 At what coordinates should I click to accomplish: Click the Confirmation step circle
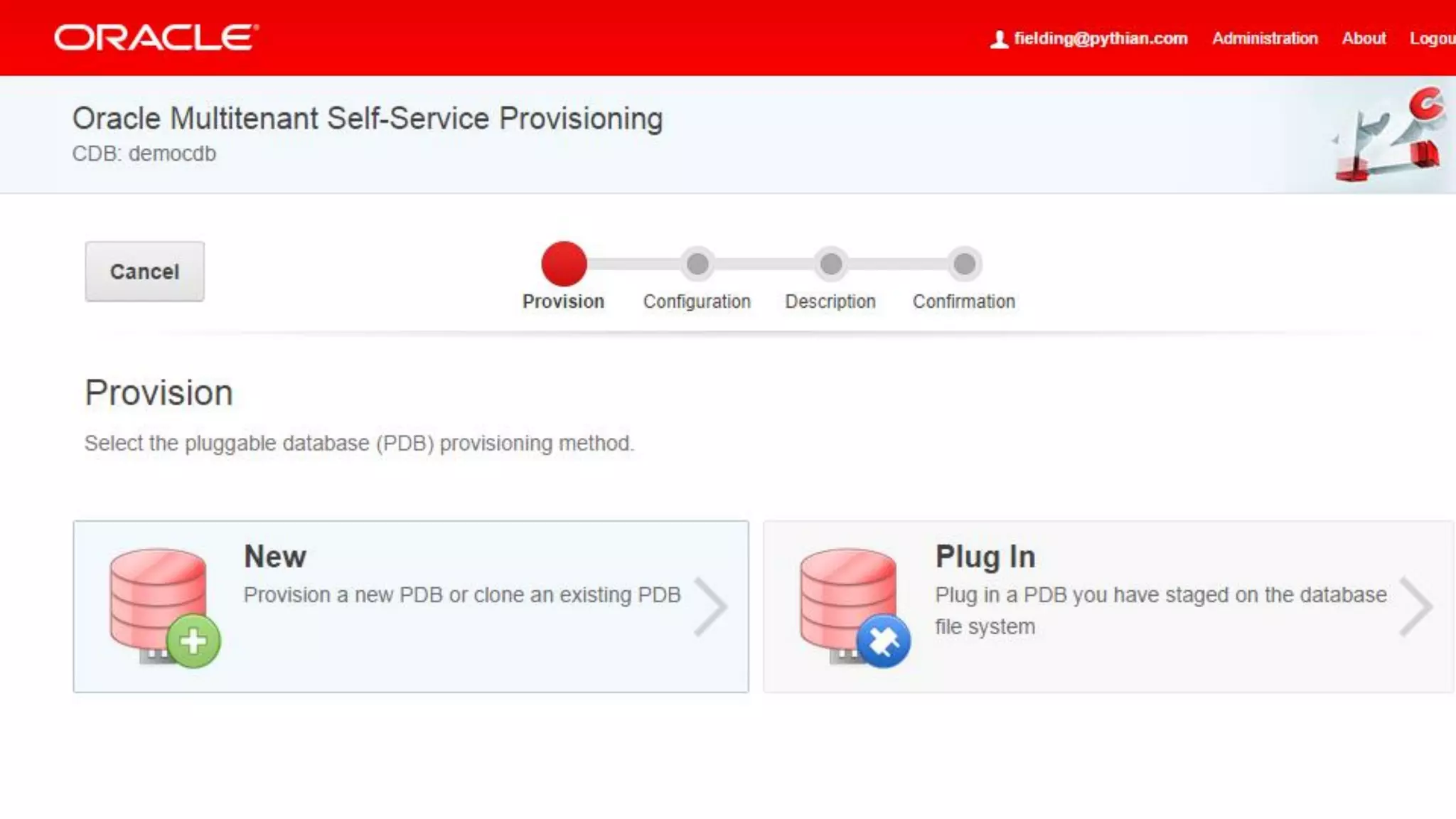(964, 264)
